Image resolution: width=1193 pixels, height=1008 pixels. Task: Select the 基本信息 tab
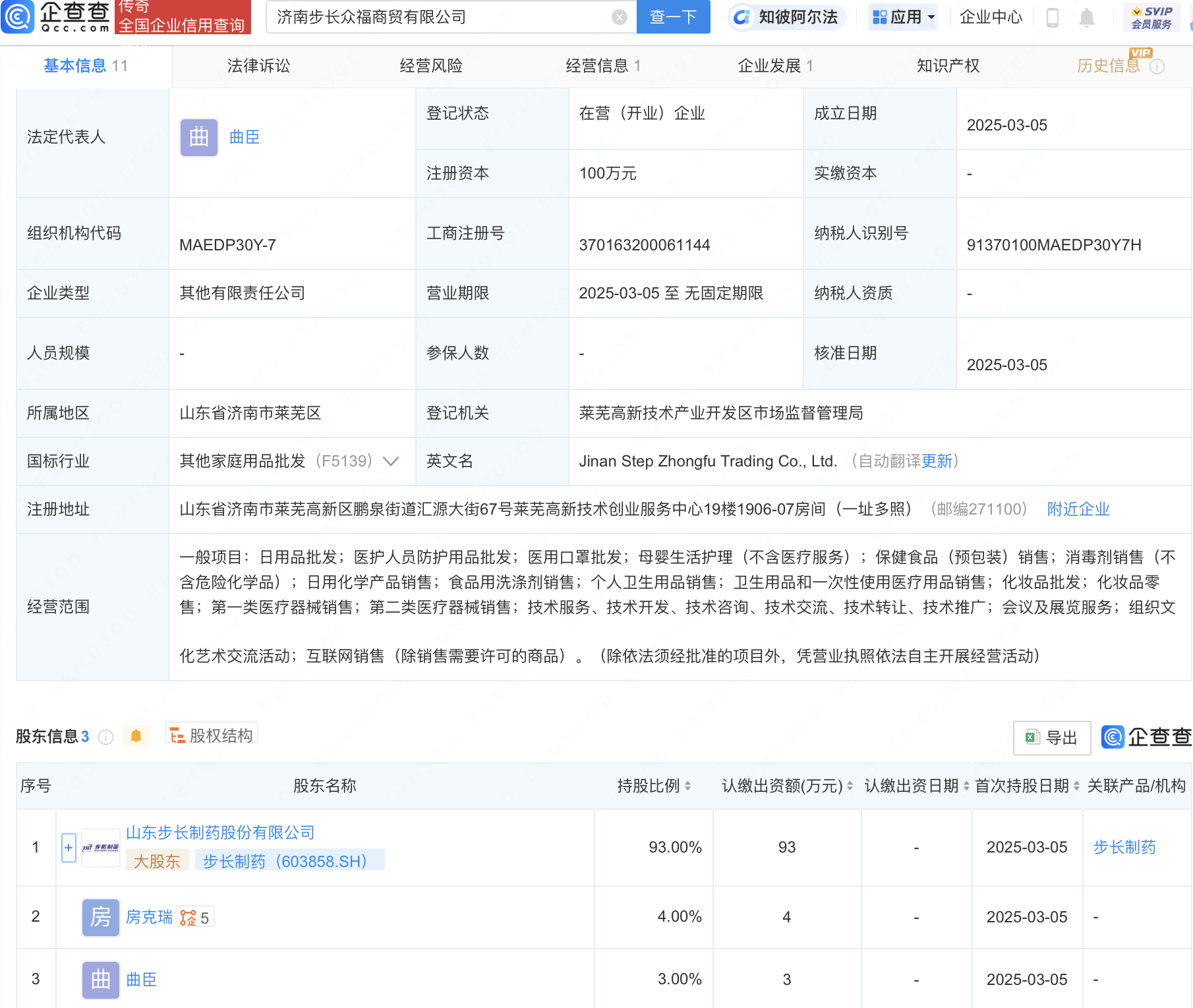pos(86,66)
